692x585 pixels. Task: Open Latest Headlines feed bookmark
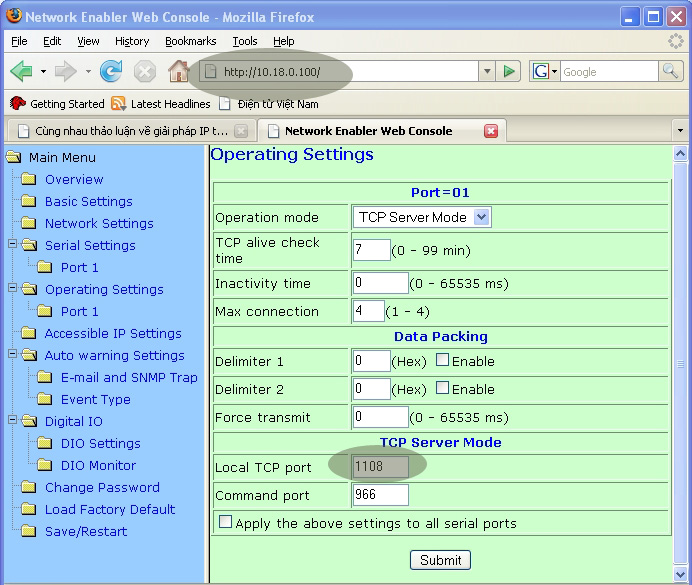[x=161, y=104]
